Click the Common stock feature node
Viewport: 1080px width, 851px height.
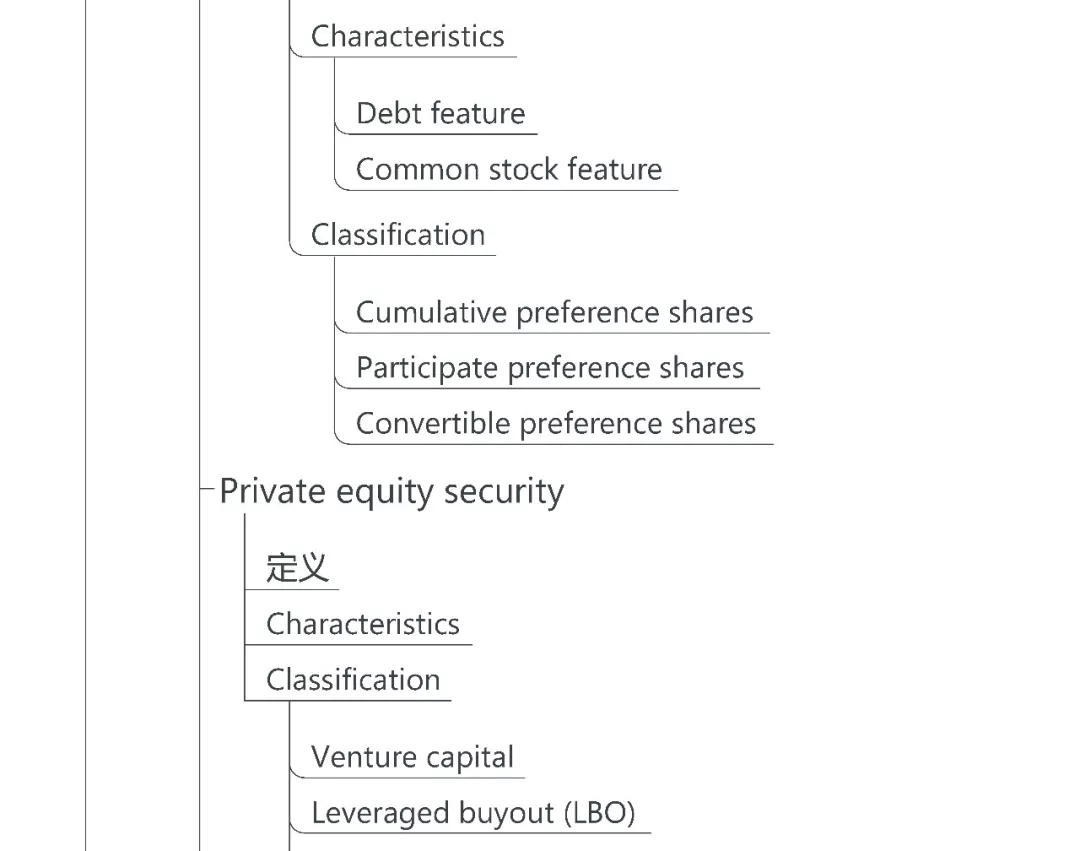click(508, 169)
